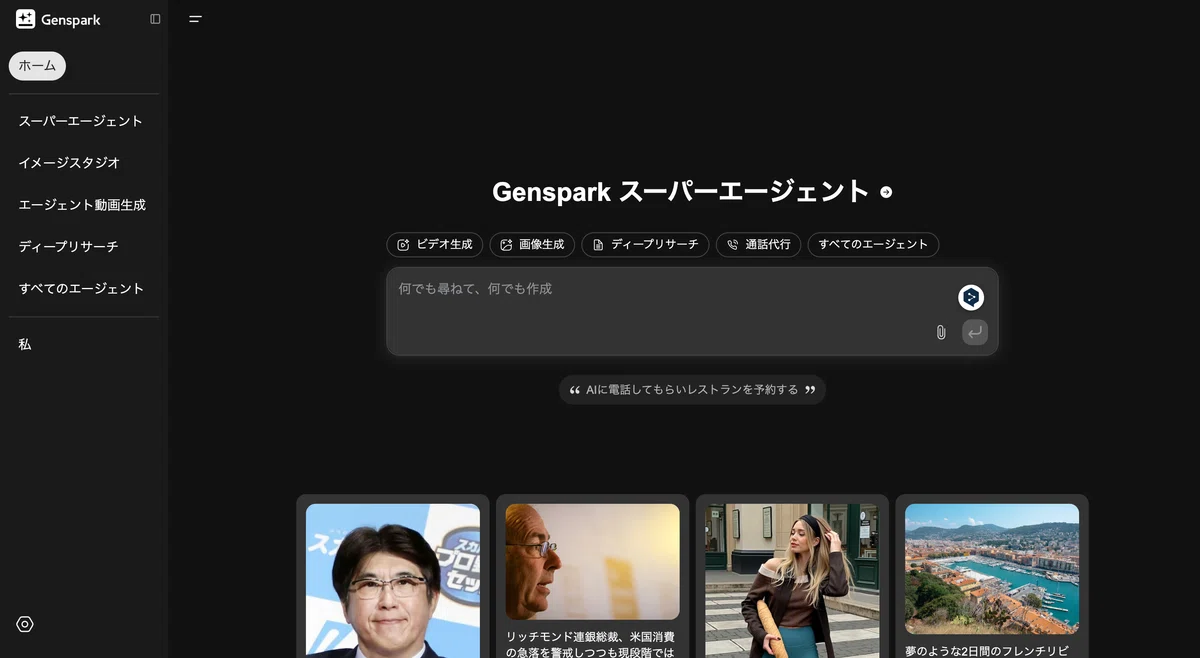This screenshot has height=658, width=1200.
Task: Click the headline リッチモンド連銀総裁、米国消費
Action: [x=591, y=637]
